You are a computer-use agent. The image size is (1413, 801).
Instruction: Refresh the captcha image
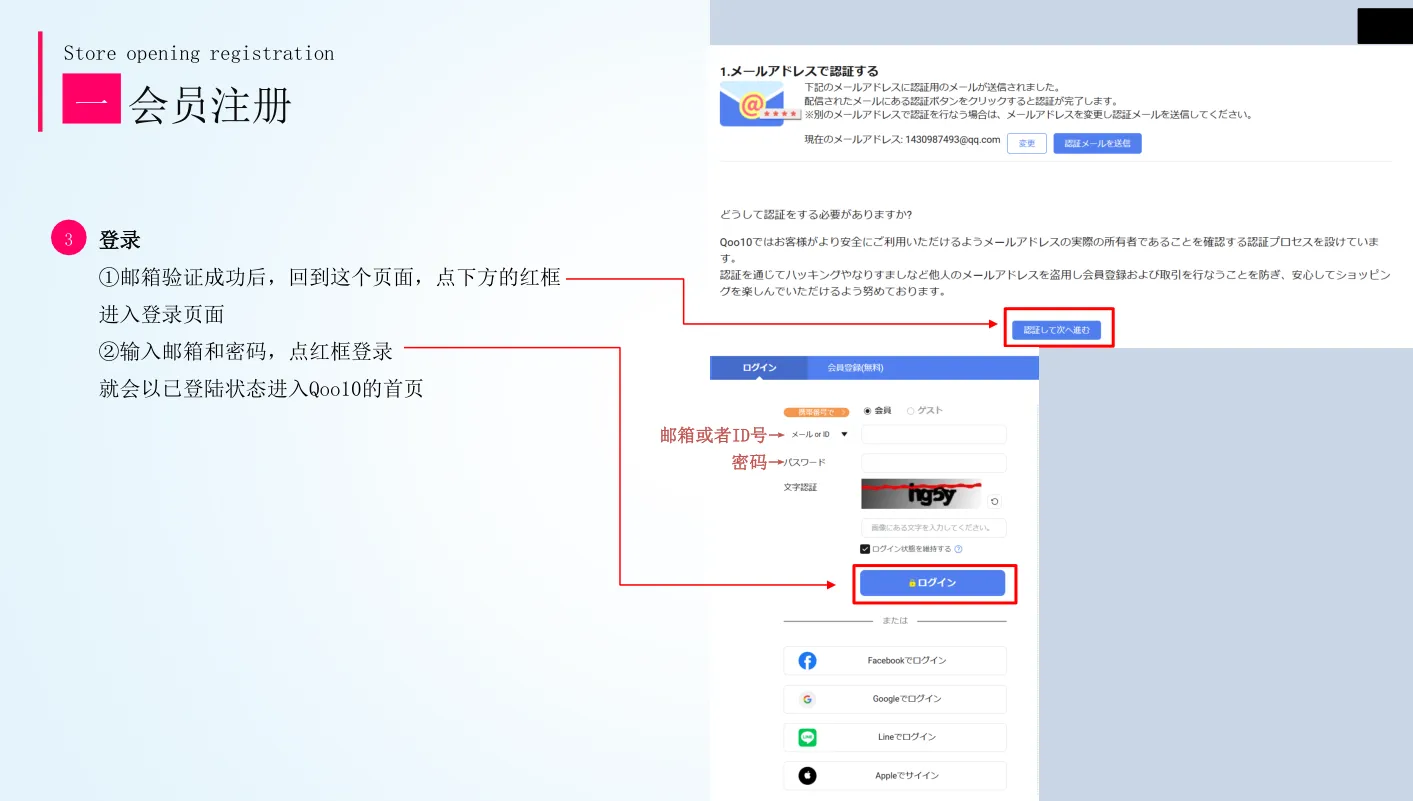point(994,501)
